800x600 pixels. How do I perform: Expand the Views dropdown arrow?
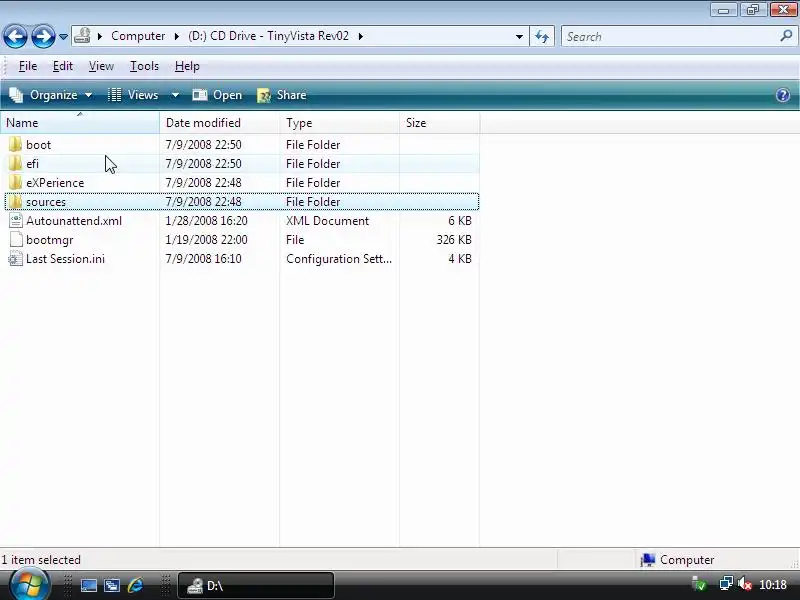[175, 95]
